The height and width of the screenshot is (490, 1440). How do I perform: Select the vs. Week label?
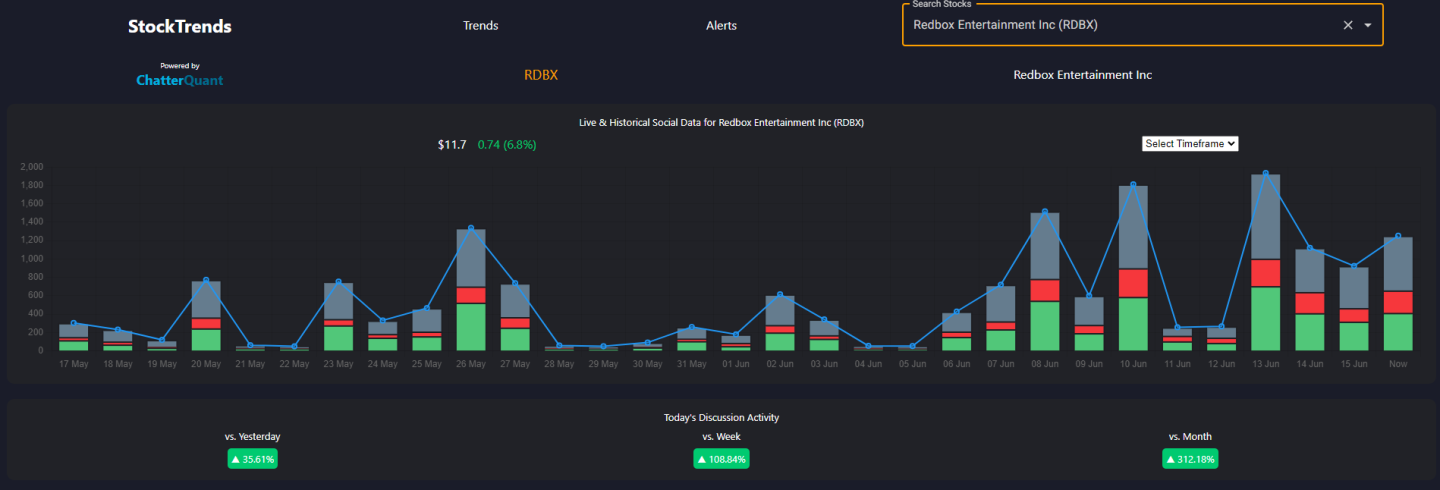tap(721, 436)
